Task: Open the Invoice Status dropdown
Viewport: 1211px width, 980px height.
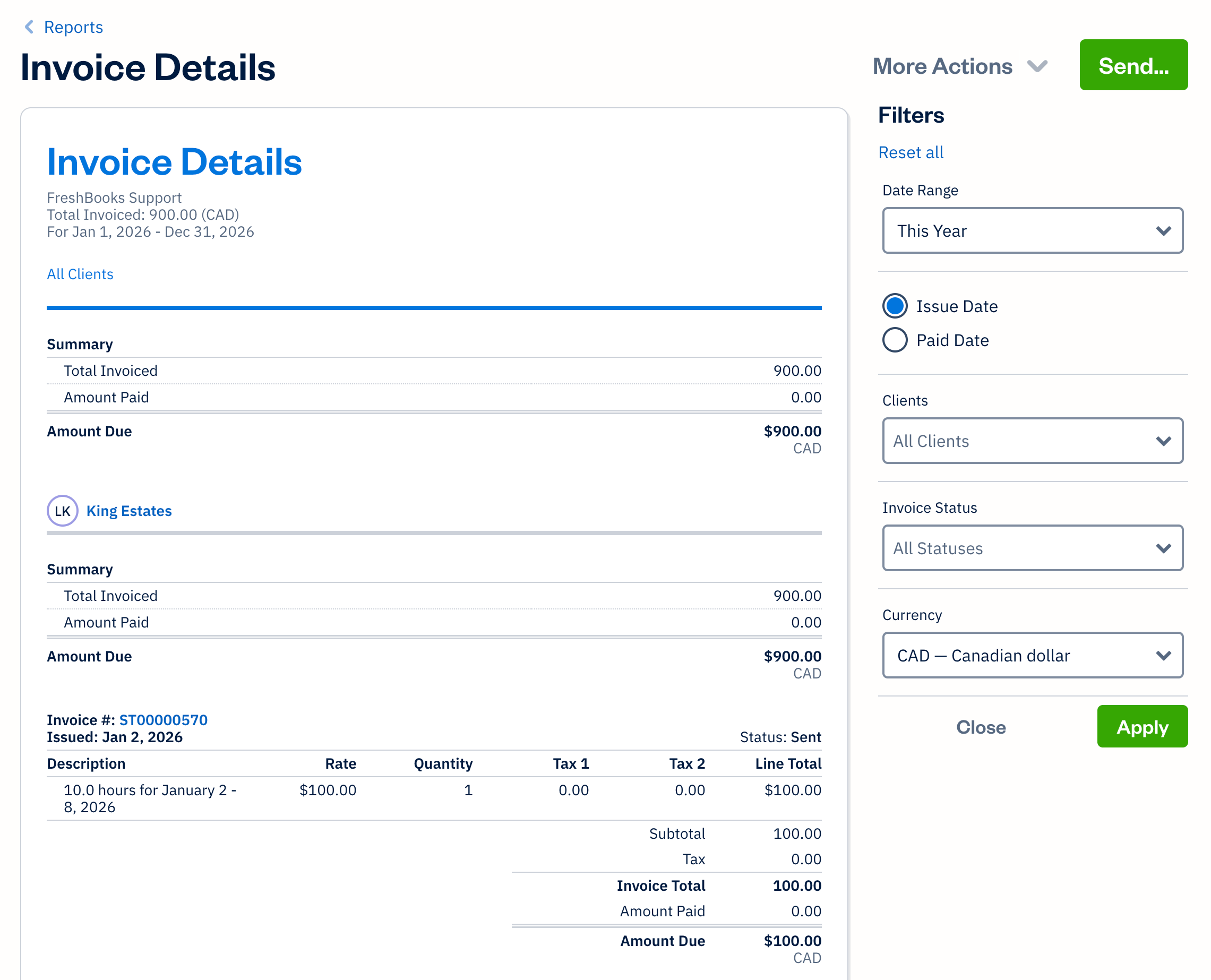Action: 1032,548
